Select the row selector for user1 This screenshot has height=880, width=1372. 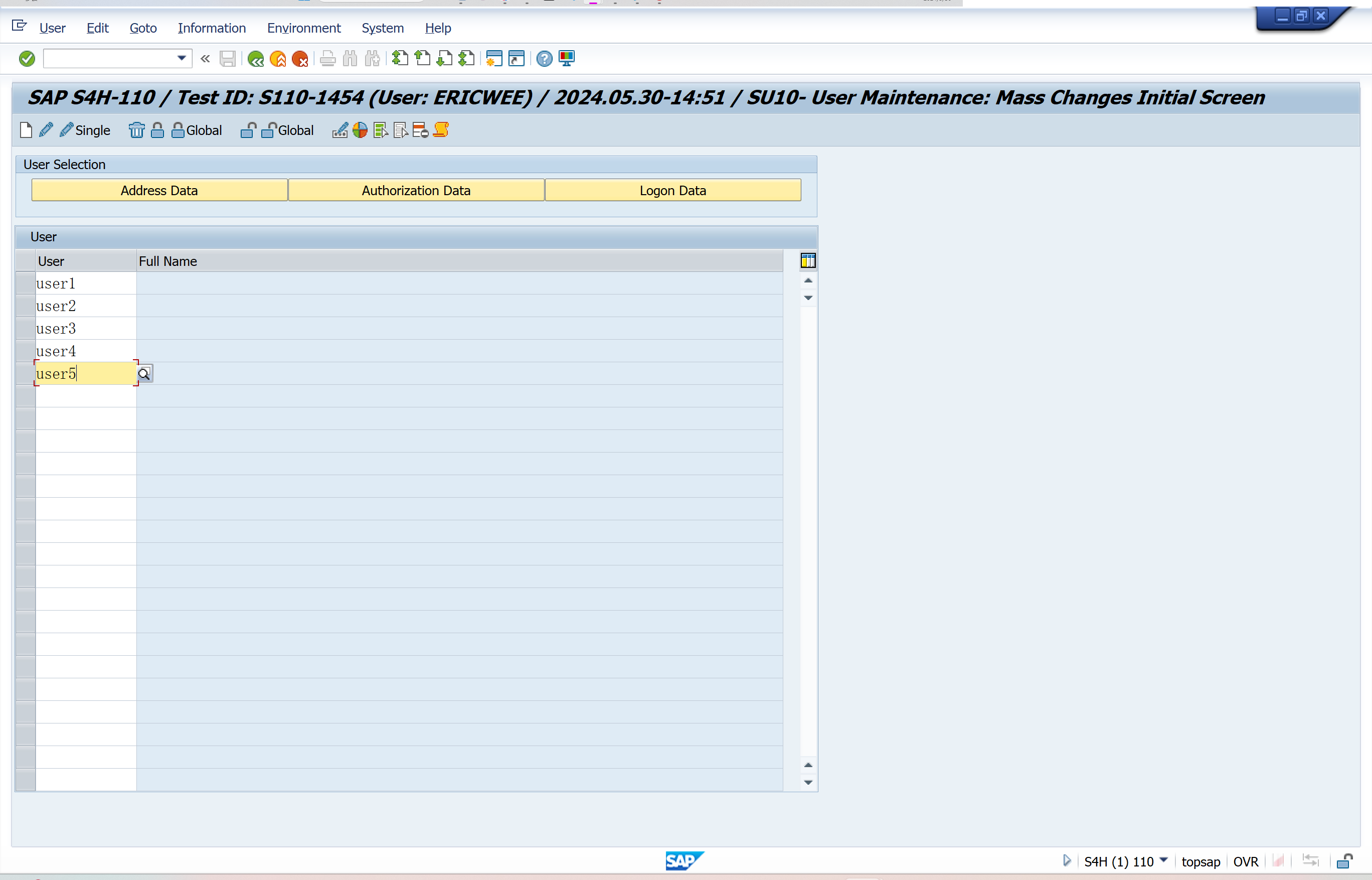(x=25, y=283)
